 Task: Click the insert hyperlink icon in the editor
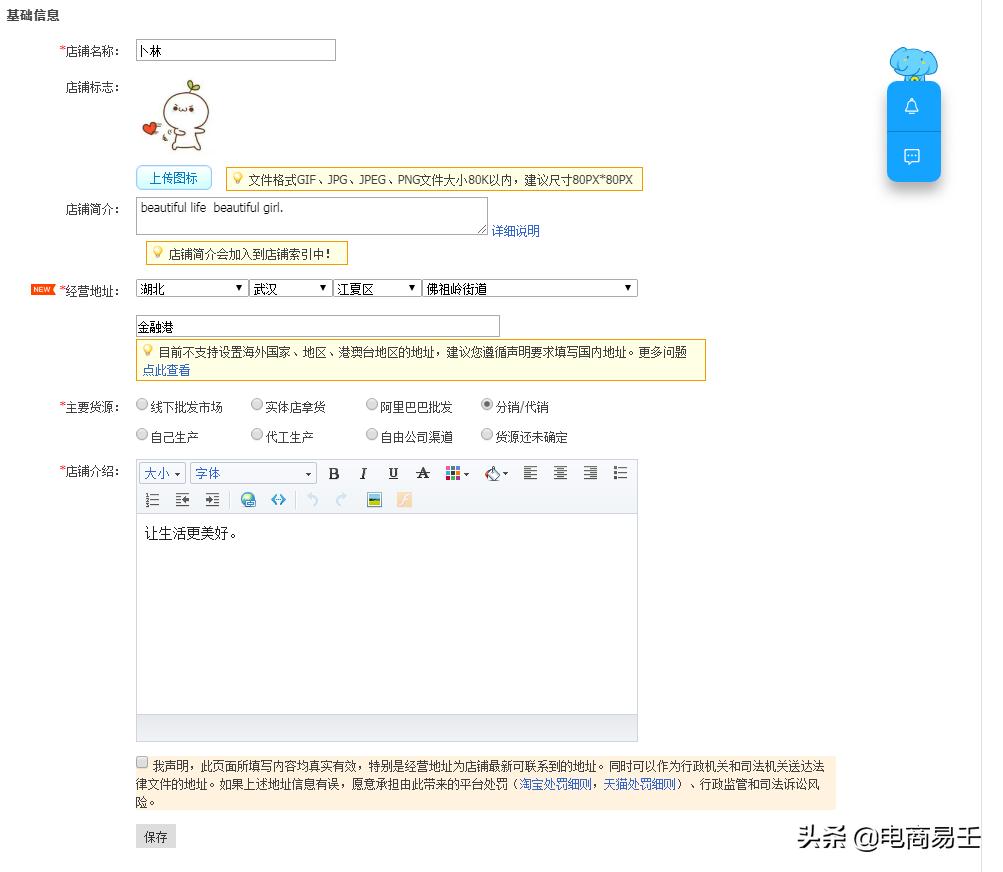(248, 499)
